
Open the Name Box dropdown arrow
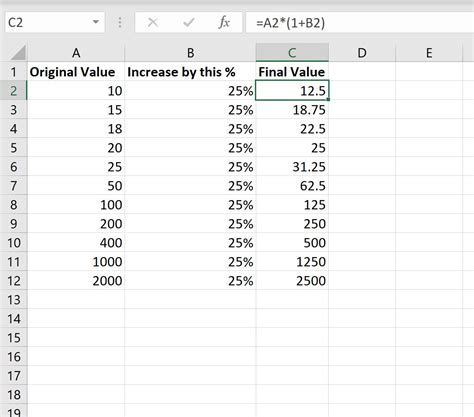coord(96,22)
